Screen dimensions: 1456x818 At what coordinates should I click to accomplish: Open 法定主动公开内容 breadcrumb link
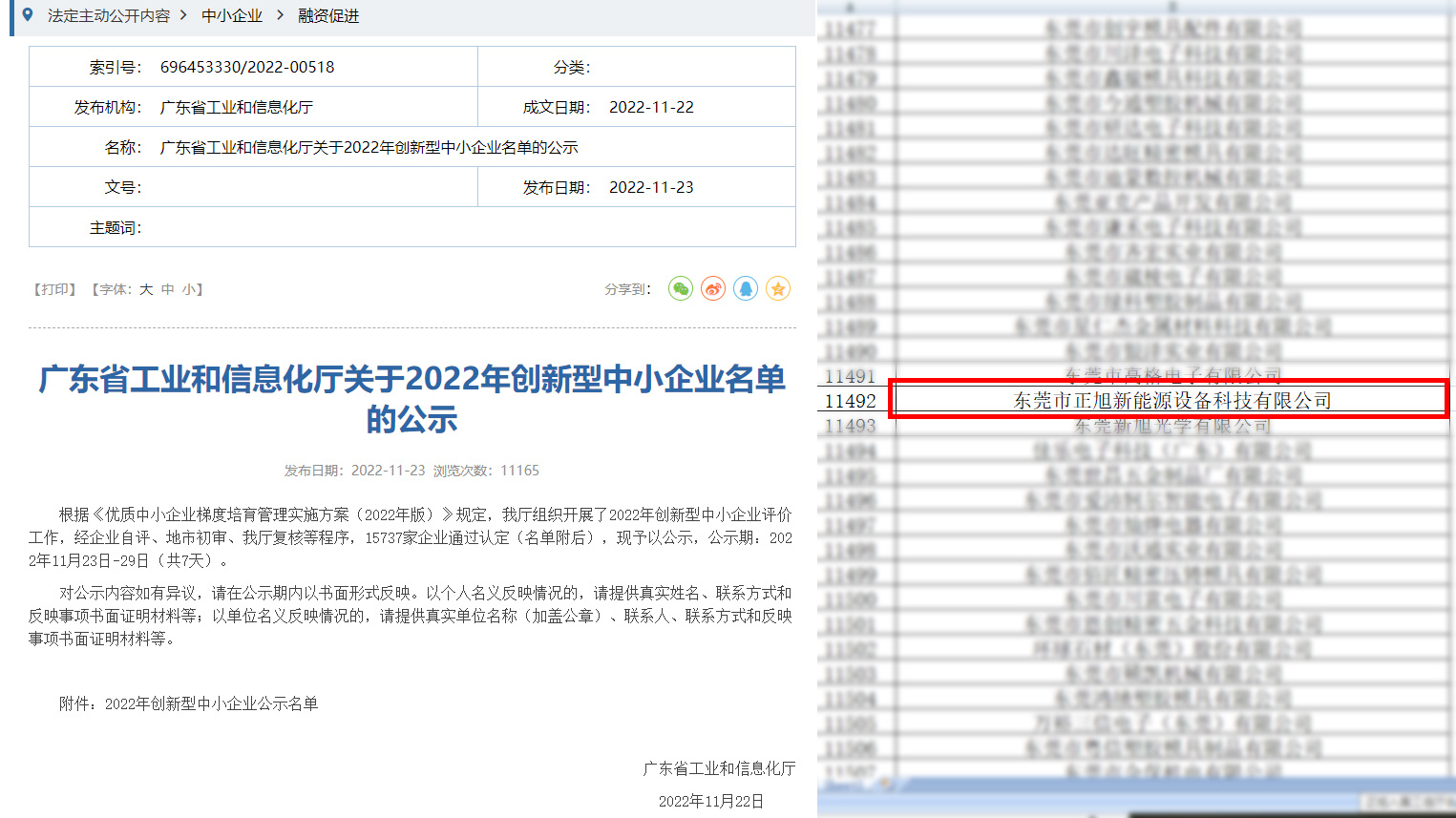(108, 16)
